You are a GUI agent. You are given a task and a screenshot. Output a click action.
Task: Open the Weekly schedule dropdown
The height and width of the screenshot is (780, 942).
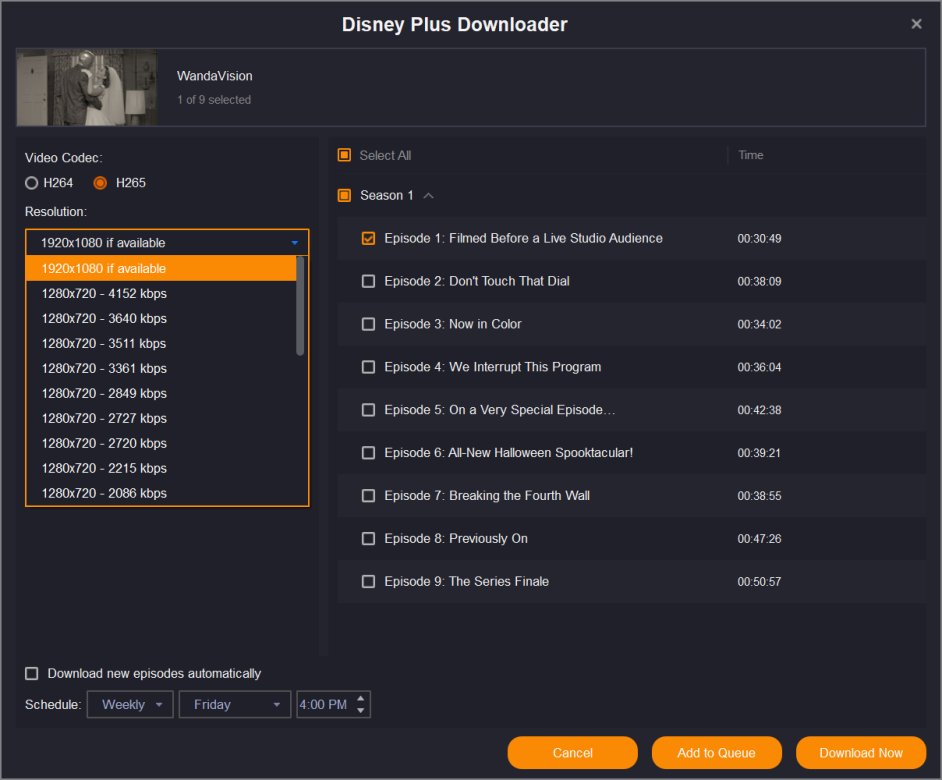click(130, 705)
